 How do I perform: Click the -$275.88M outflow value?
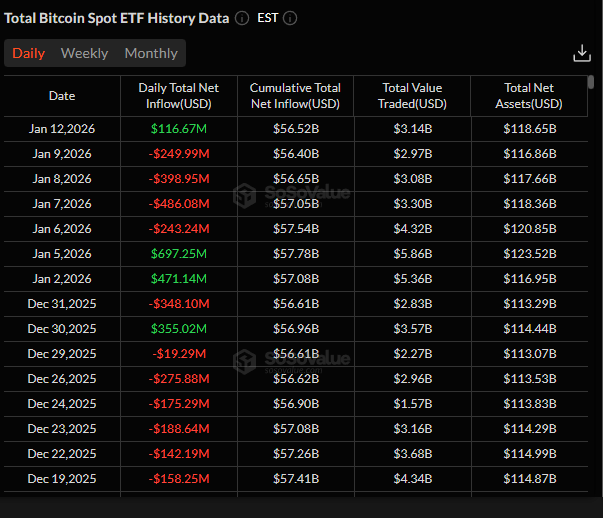point(179,379)
